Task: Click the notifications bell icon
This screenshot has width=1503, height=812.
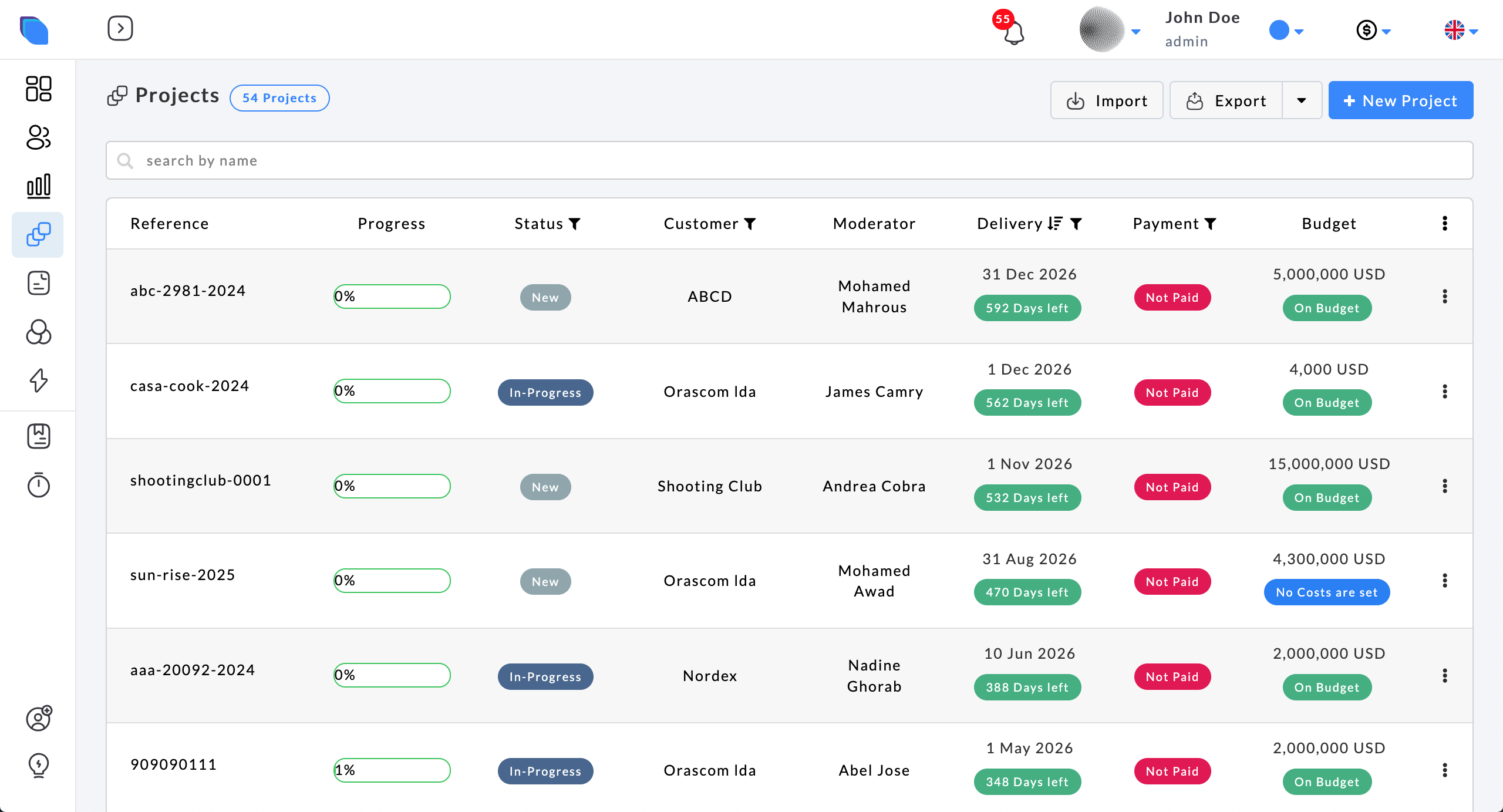Action: 1013,32
